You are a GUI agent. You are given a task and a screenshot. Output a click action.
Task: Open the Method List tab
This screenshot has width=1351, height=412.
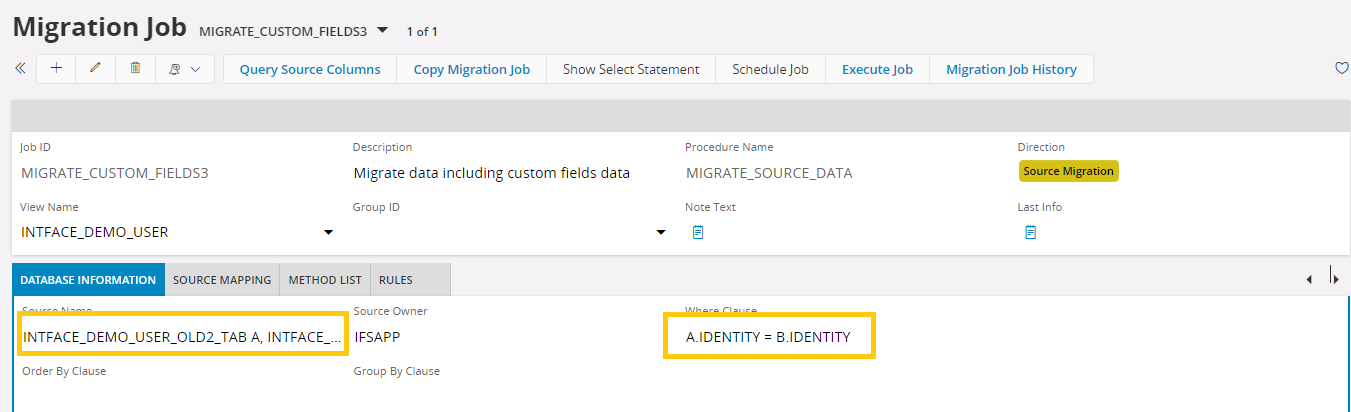(x=325, y=280)
